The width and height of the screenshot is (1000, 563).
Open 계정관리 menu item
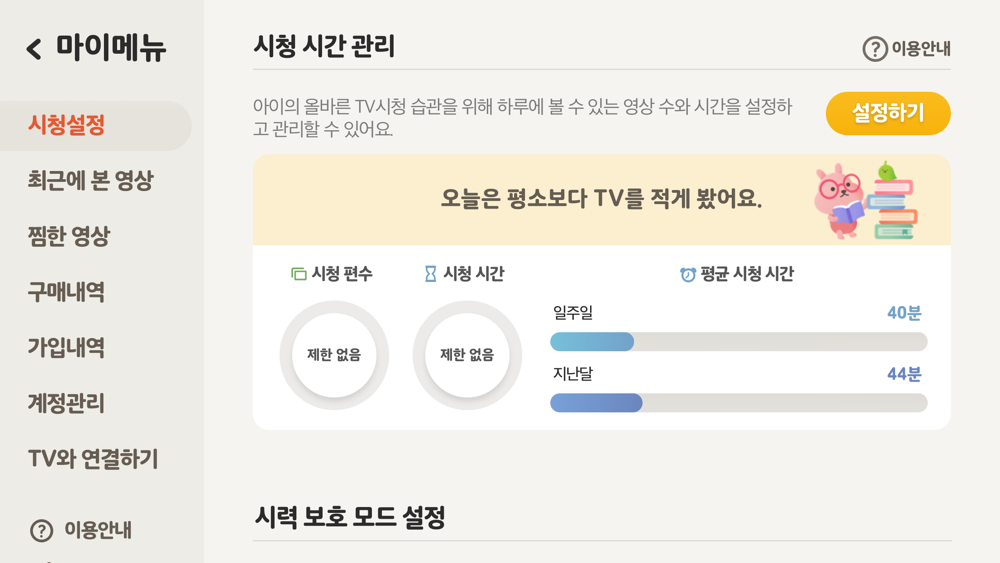coord(66,403)
